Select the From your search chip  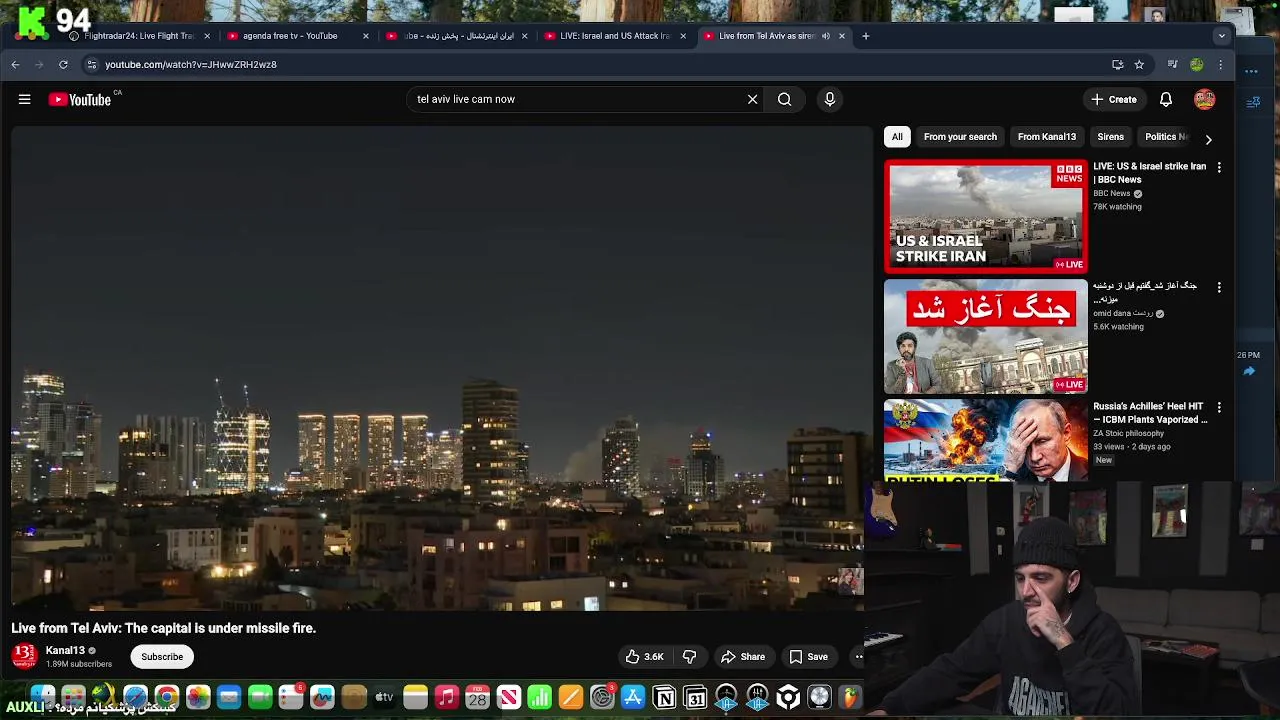960,137
